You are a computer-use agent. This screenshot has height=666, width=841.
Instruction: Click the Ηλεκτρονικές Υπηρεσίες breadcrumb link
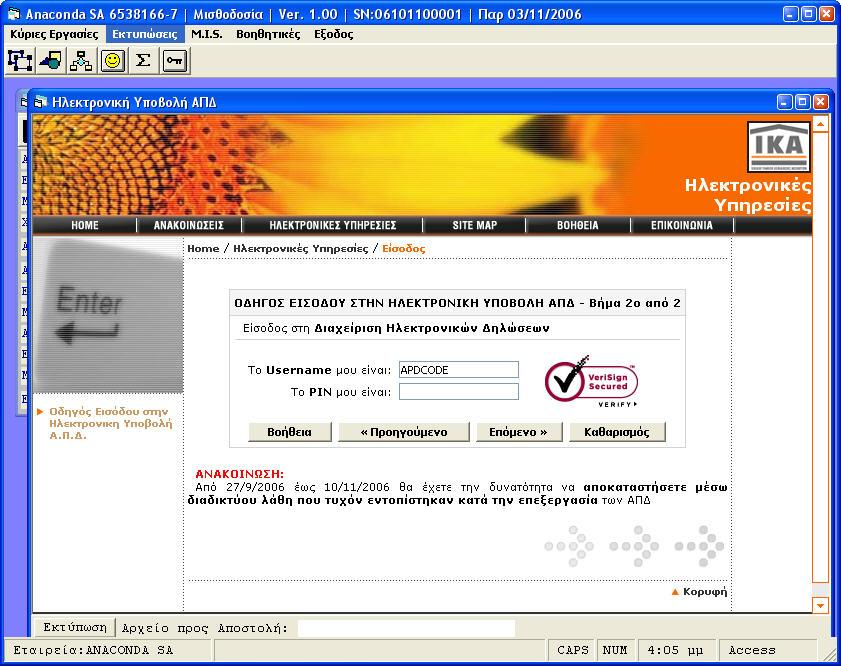click(x=301, y=248)
